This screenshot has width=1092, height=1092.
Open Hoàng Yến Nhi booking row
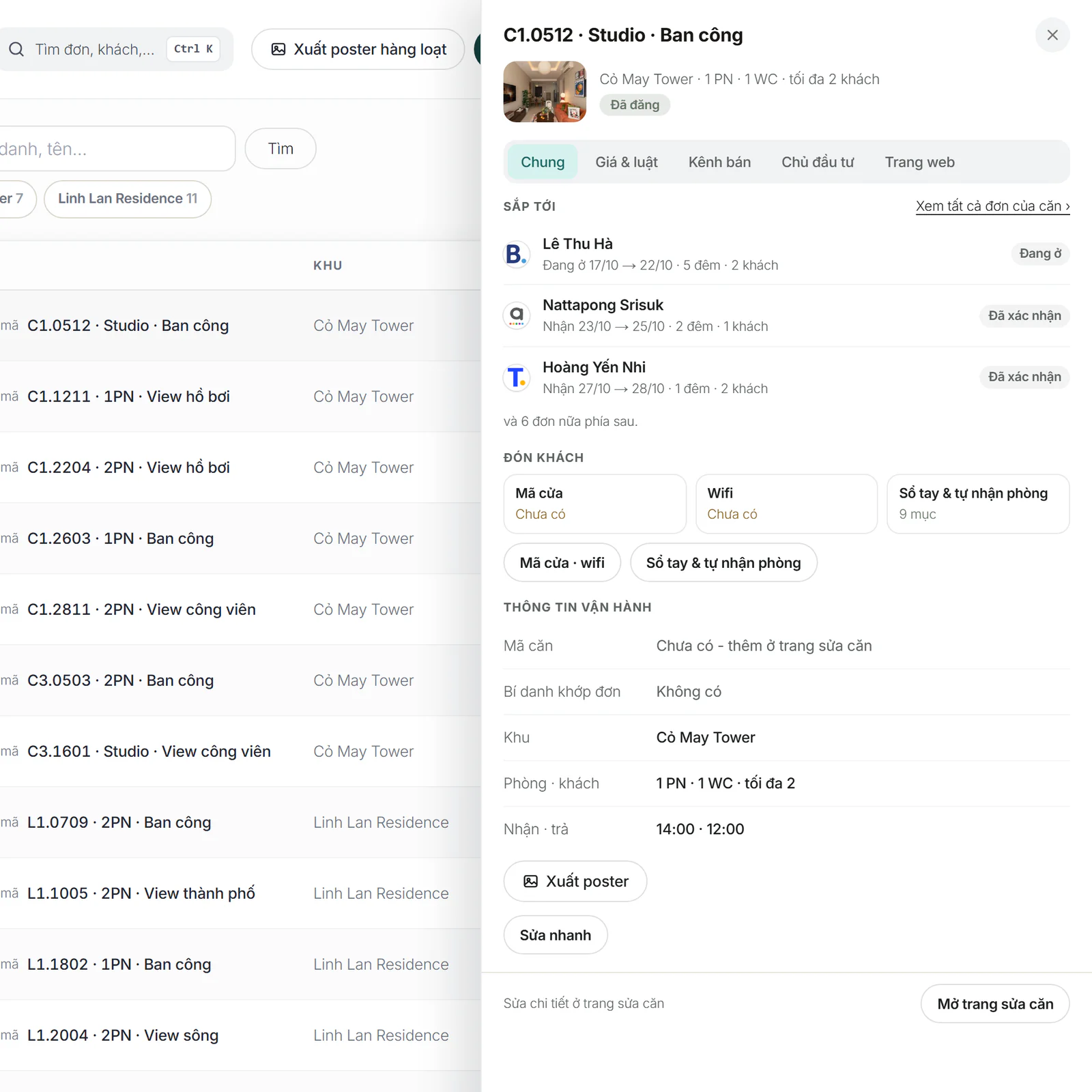tap(786, 377)
